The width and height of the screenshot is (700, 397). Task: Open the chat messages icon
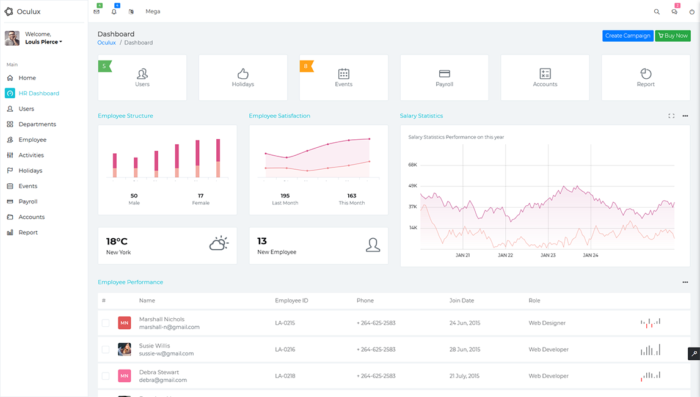pos(674,12)
